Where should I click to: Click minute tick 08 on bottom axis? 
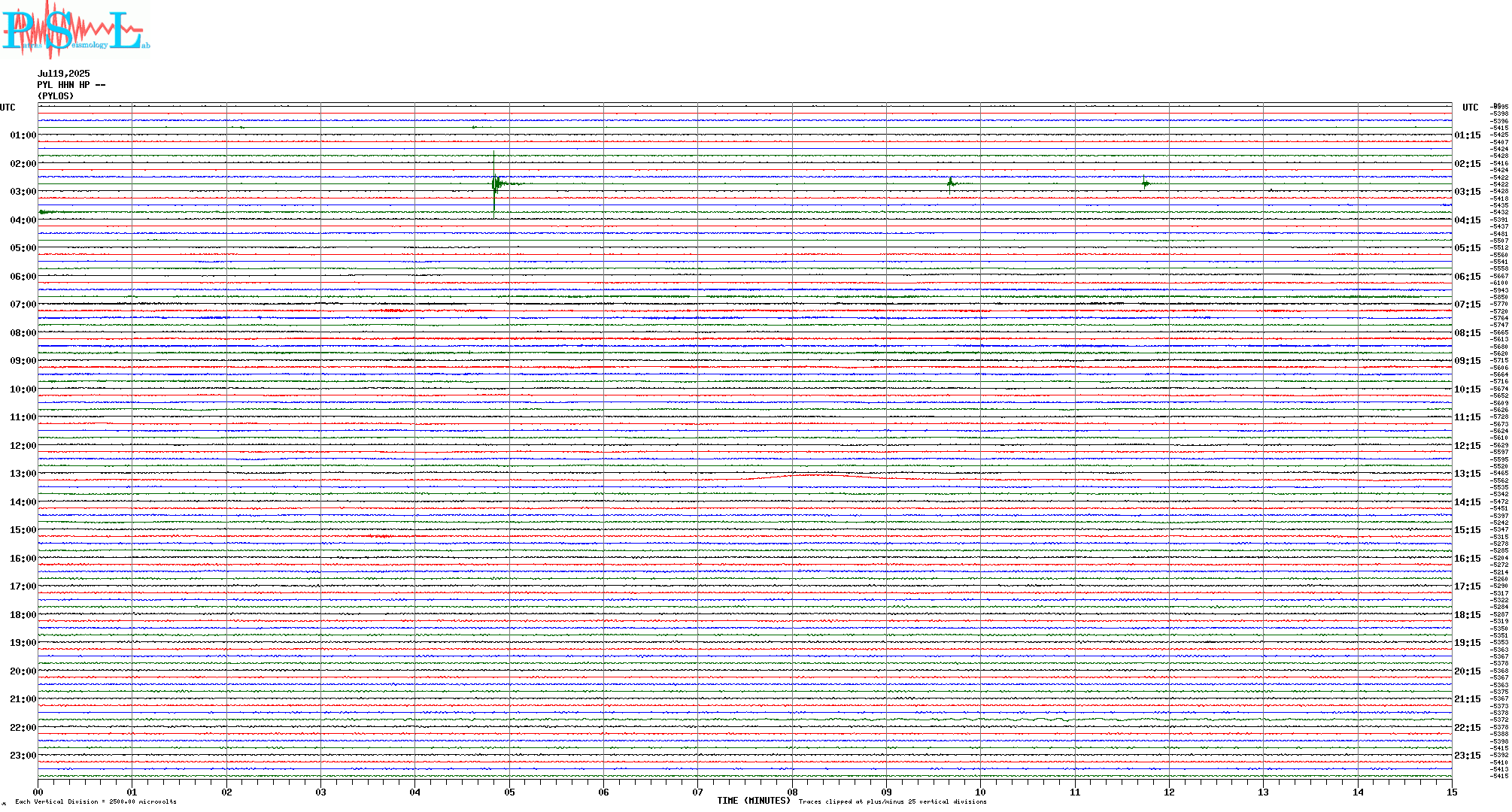[792, 792]
